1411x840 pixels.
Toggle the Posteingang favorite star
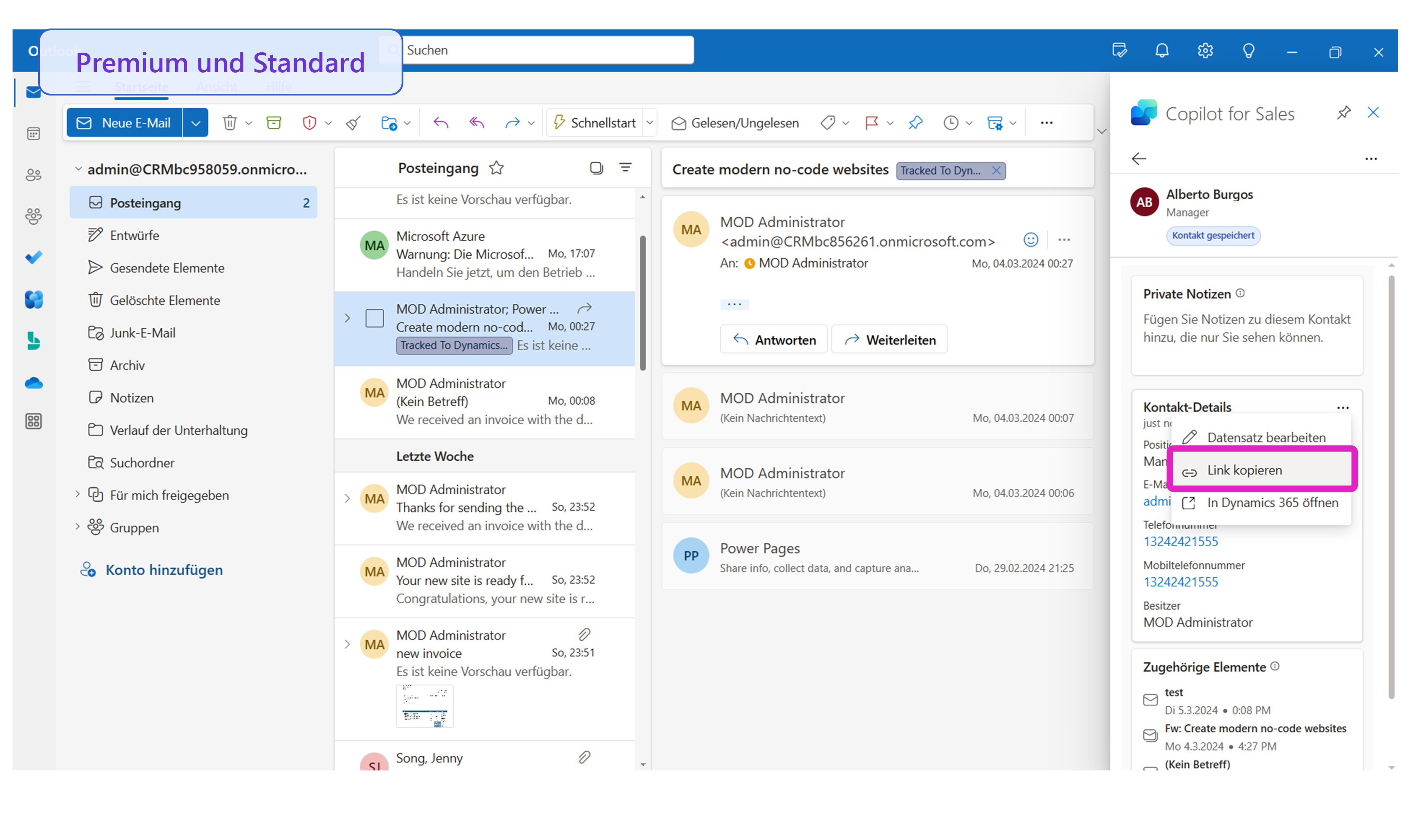click(497, 168)
